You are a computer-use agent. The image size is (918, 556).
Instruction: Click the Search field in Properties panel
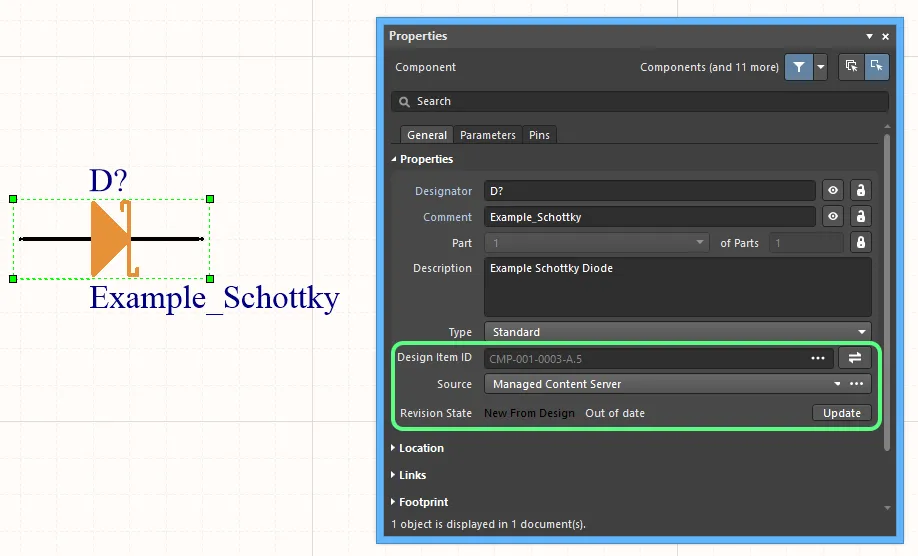click(640, 101)
